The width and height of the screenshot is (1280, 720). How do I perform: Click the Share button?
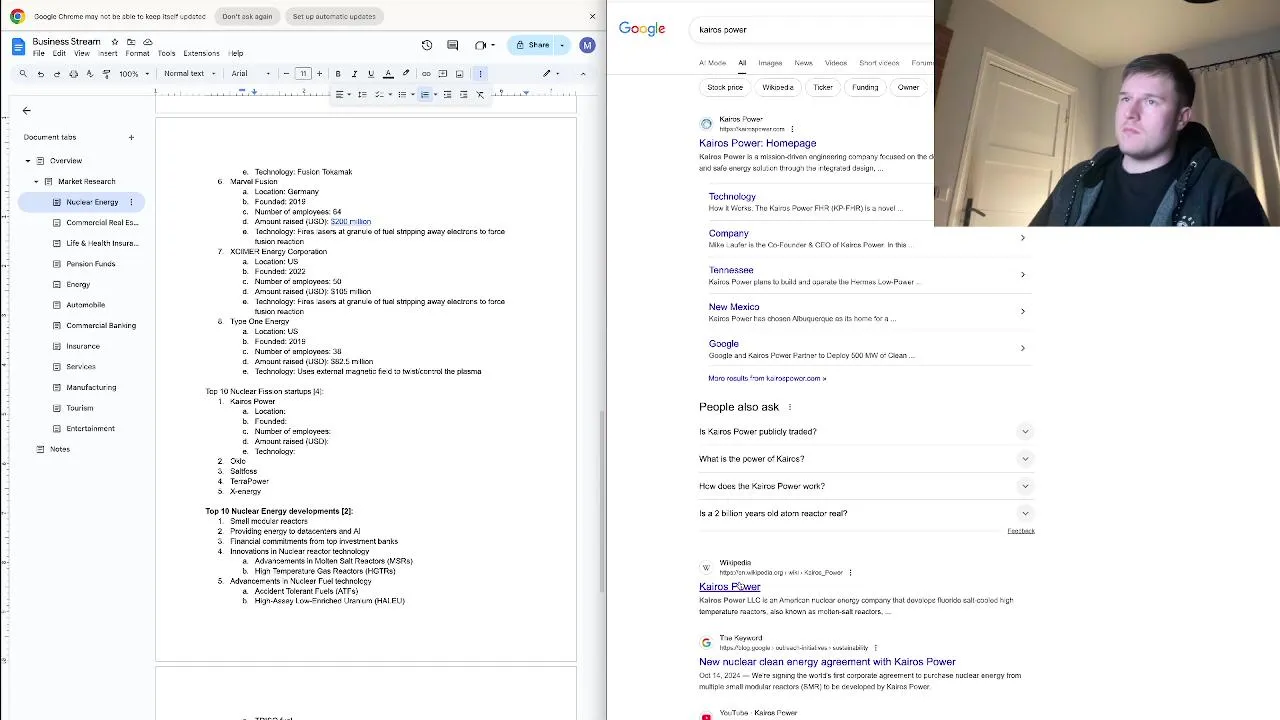click(x=532, y=45)
